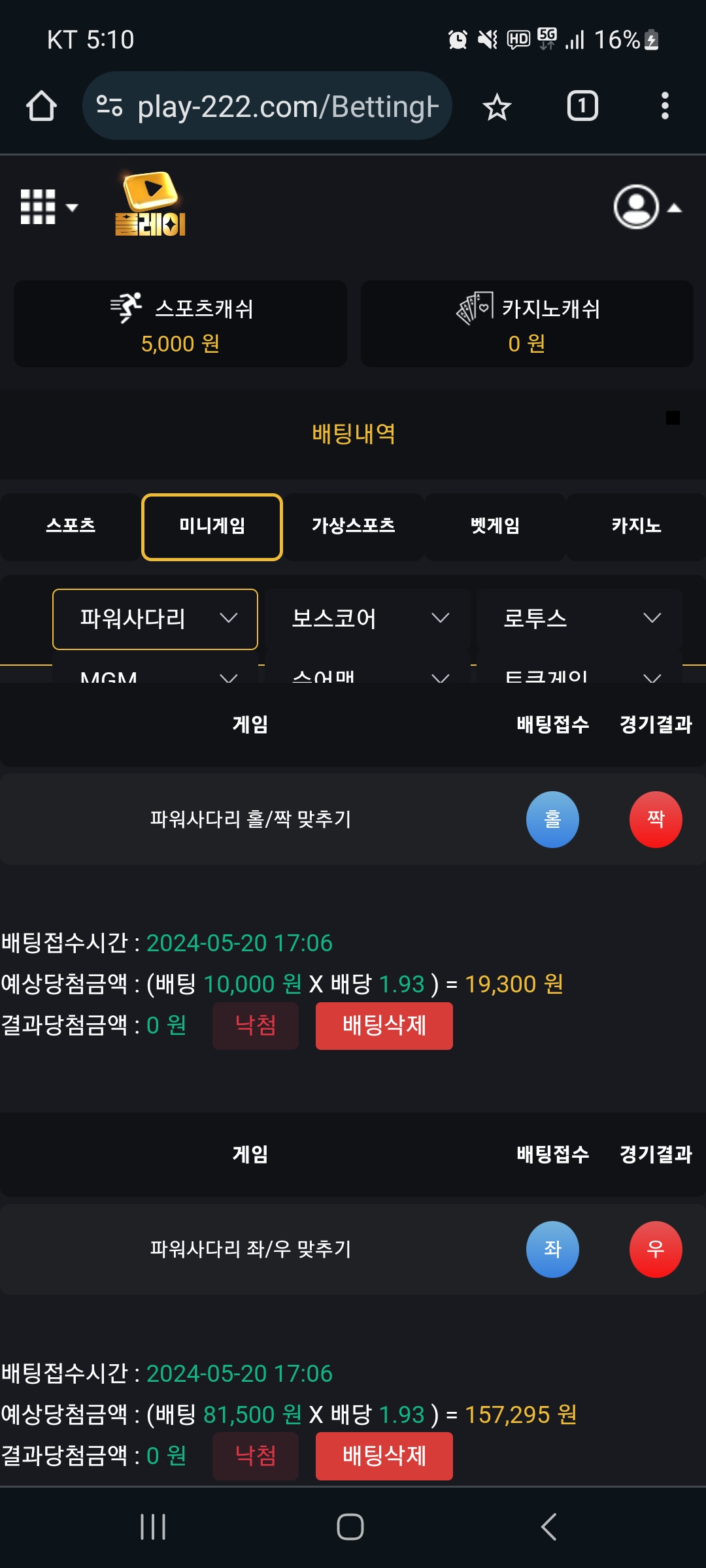Select the 카지노 tab
The width and height of the screenshot is (706, 1568).
click(x=636, y=527)
